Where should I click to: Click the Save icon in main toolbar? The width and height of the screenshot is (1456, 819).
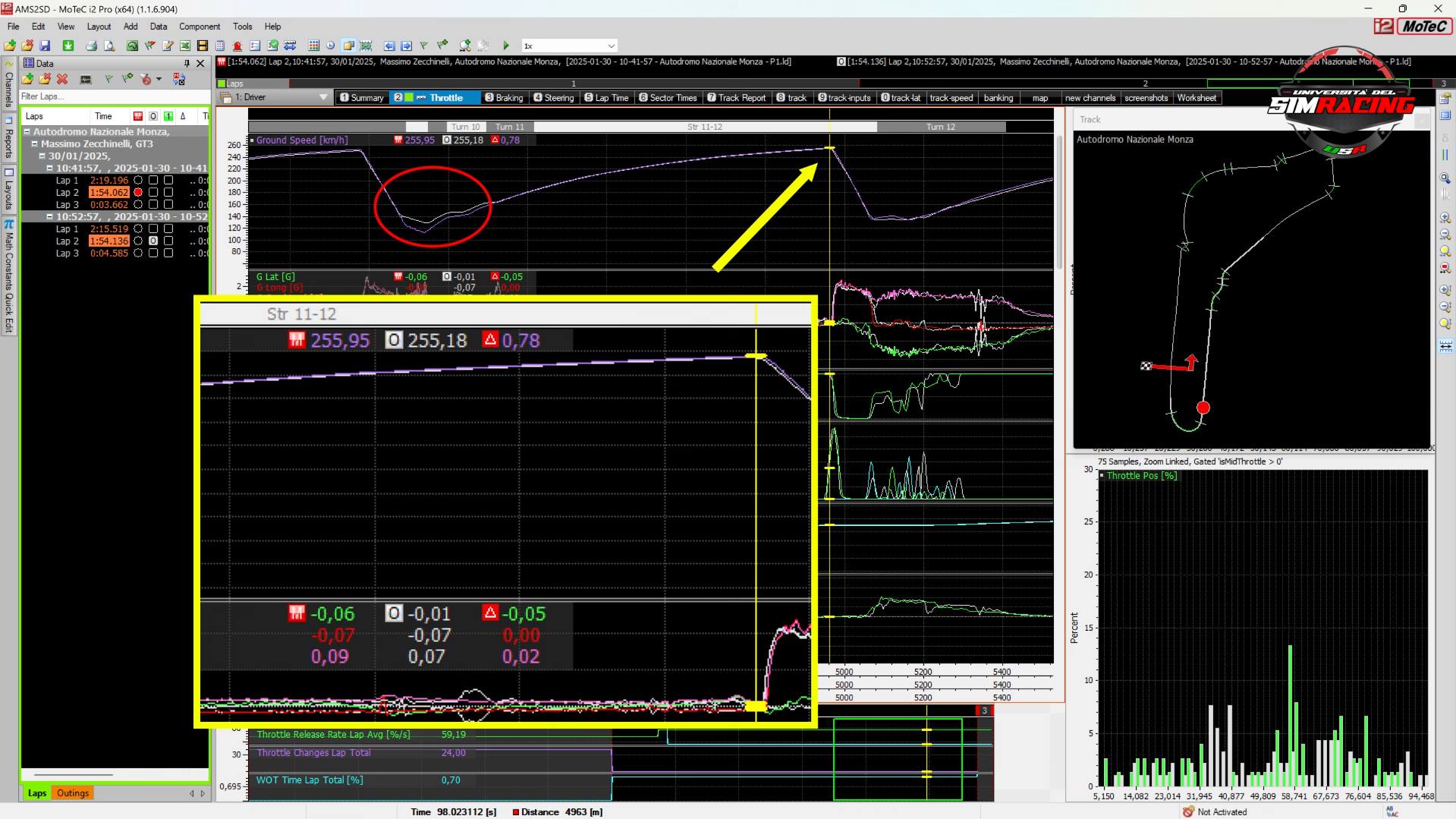click(45, 46)
